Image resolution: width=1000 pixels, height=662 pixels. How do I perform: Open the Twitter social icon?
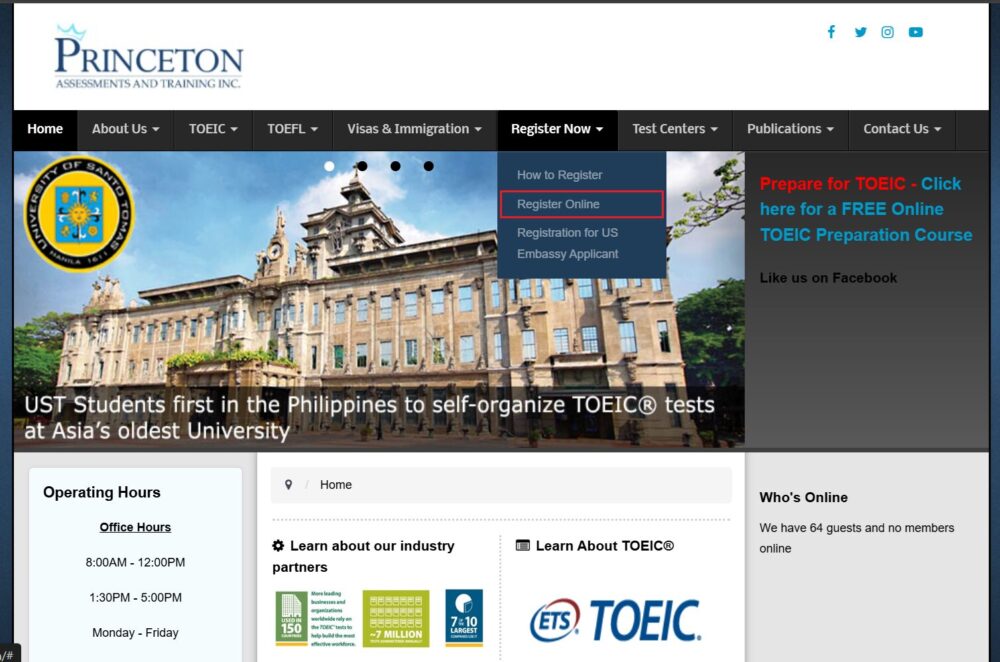860,32
